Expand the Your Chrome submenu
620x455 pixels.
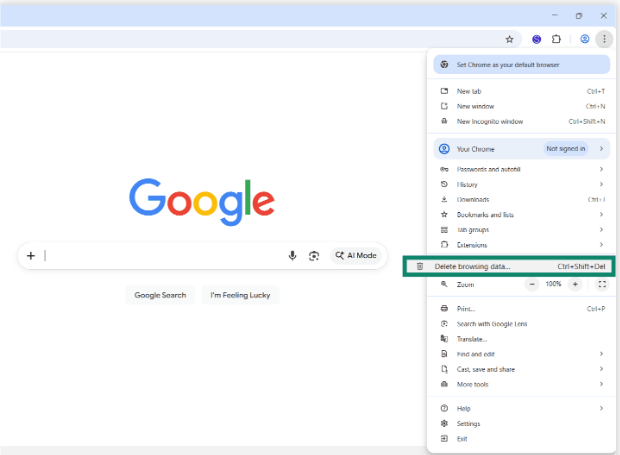click(x=522, y=149)
